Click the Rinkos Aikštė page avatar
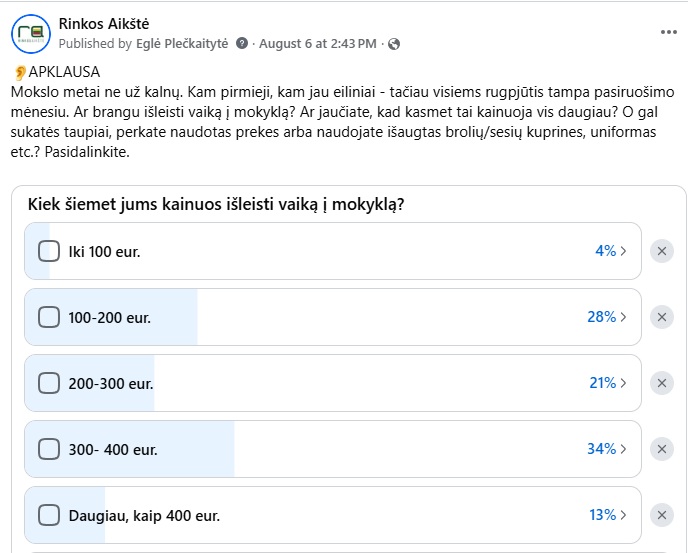The image size is (688, 553). [x=31, y=34]
